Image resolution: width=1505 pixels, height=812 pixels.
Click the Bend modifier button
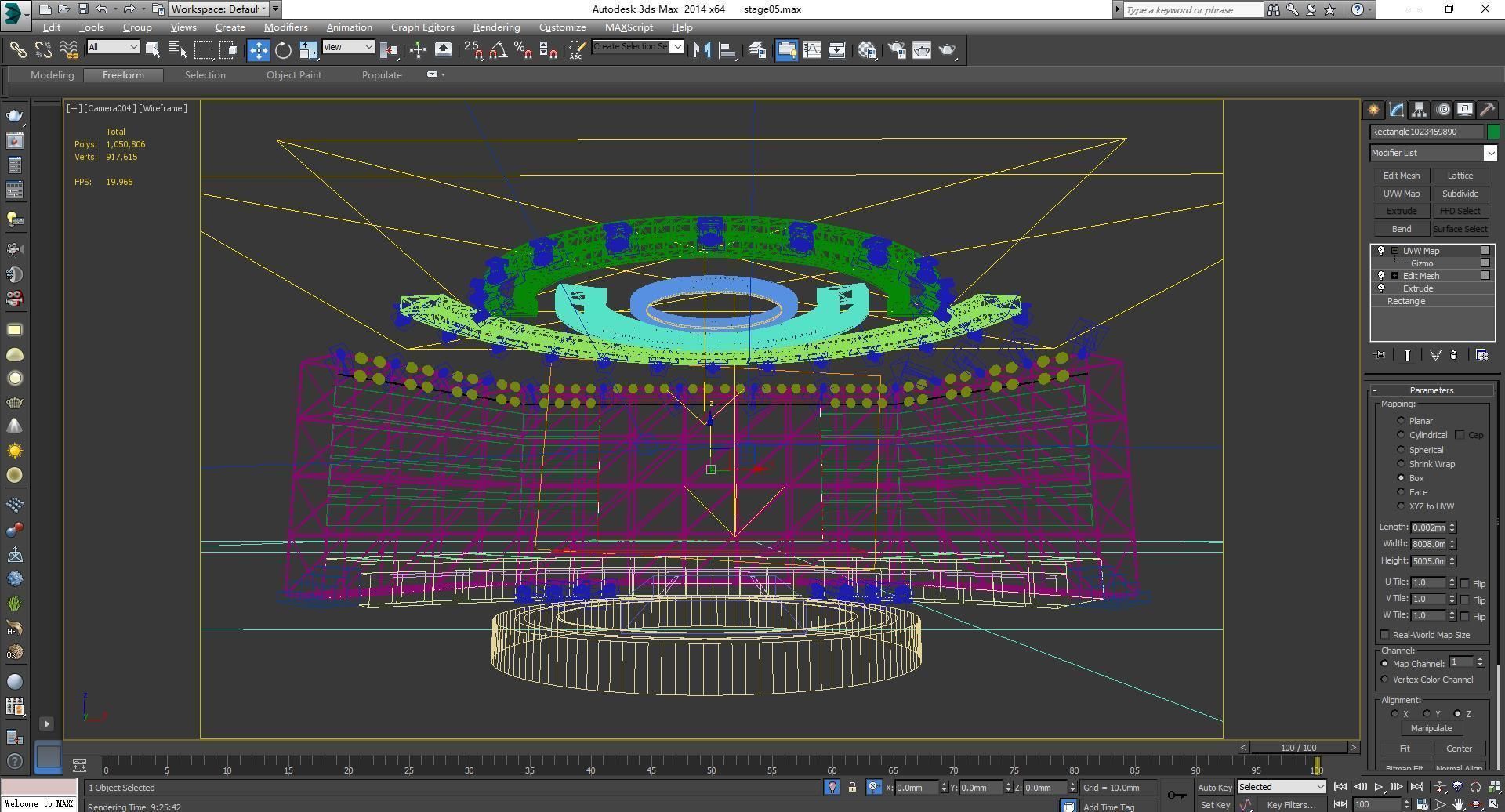1402,229
